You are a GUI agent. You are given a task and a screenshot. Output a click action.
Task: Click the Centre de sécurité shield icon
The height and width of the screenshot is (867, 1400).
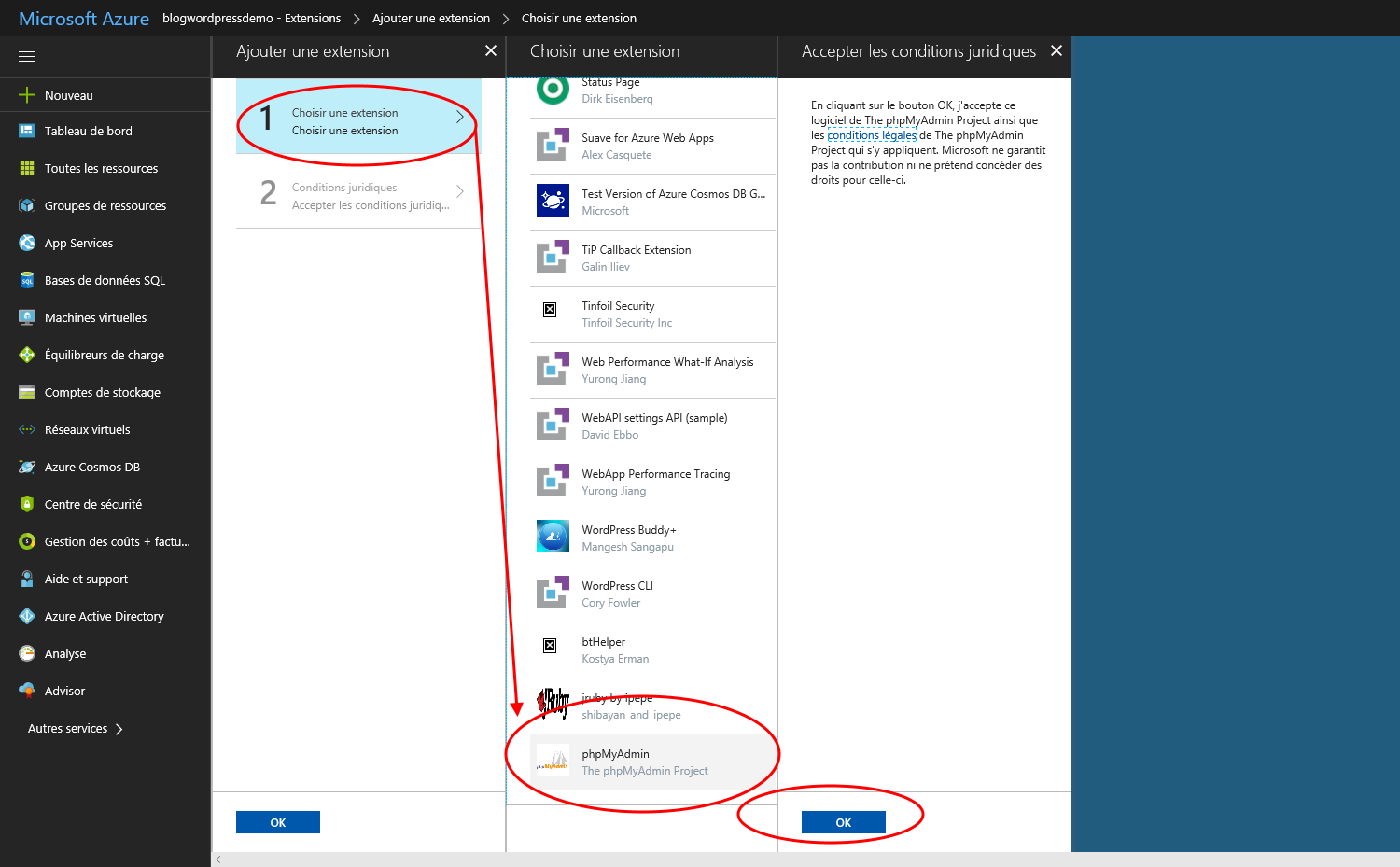coord(27,504)
